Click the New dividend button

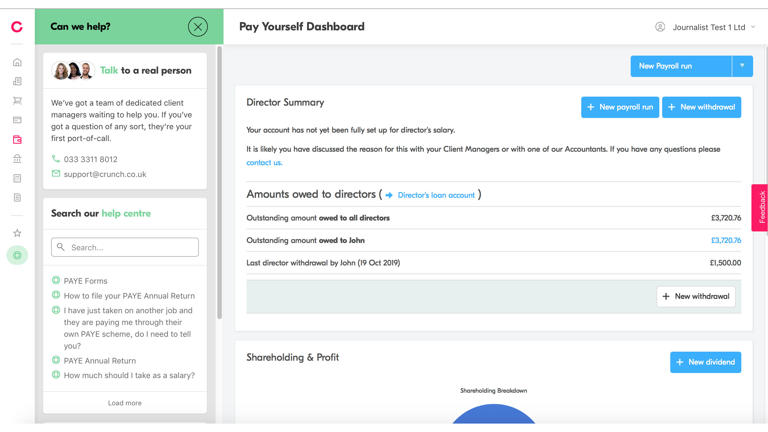point(705,362)
